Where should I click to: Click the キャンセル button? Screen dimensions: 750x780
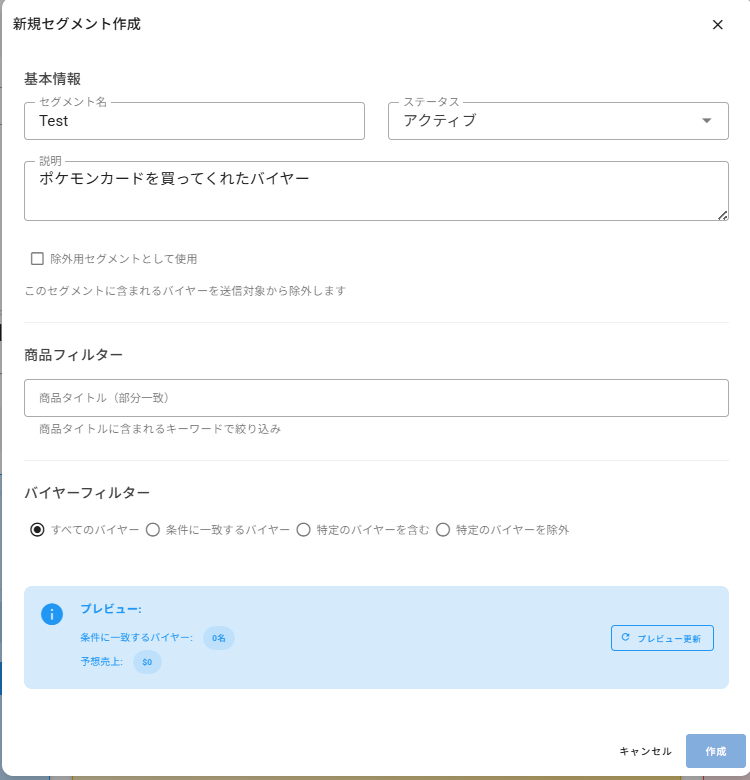[x=645, y=751]
